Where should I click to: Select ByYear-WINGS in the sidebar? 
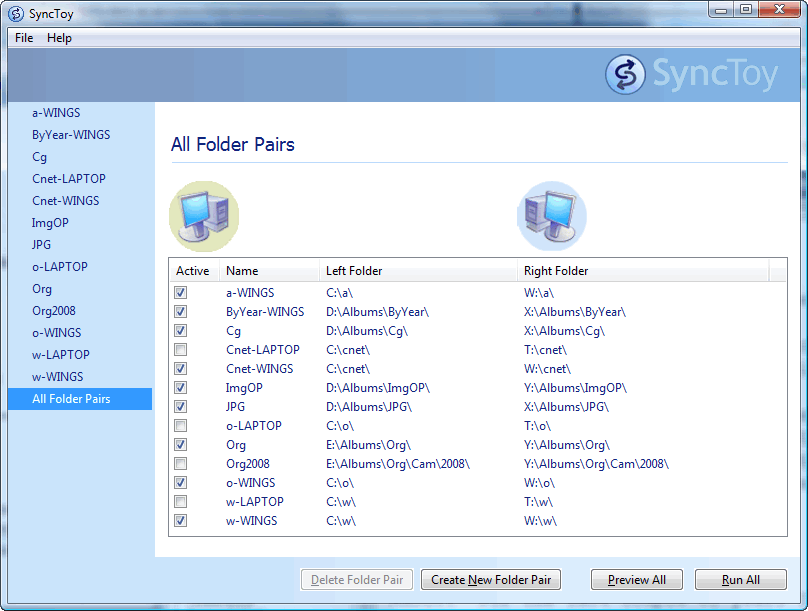71,135
